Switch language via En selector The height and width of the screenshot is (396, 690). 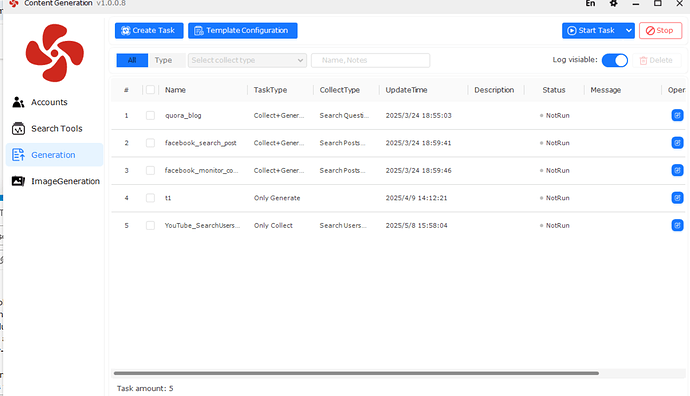point(590,4)
